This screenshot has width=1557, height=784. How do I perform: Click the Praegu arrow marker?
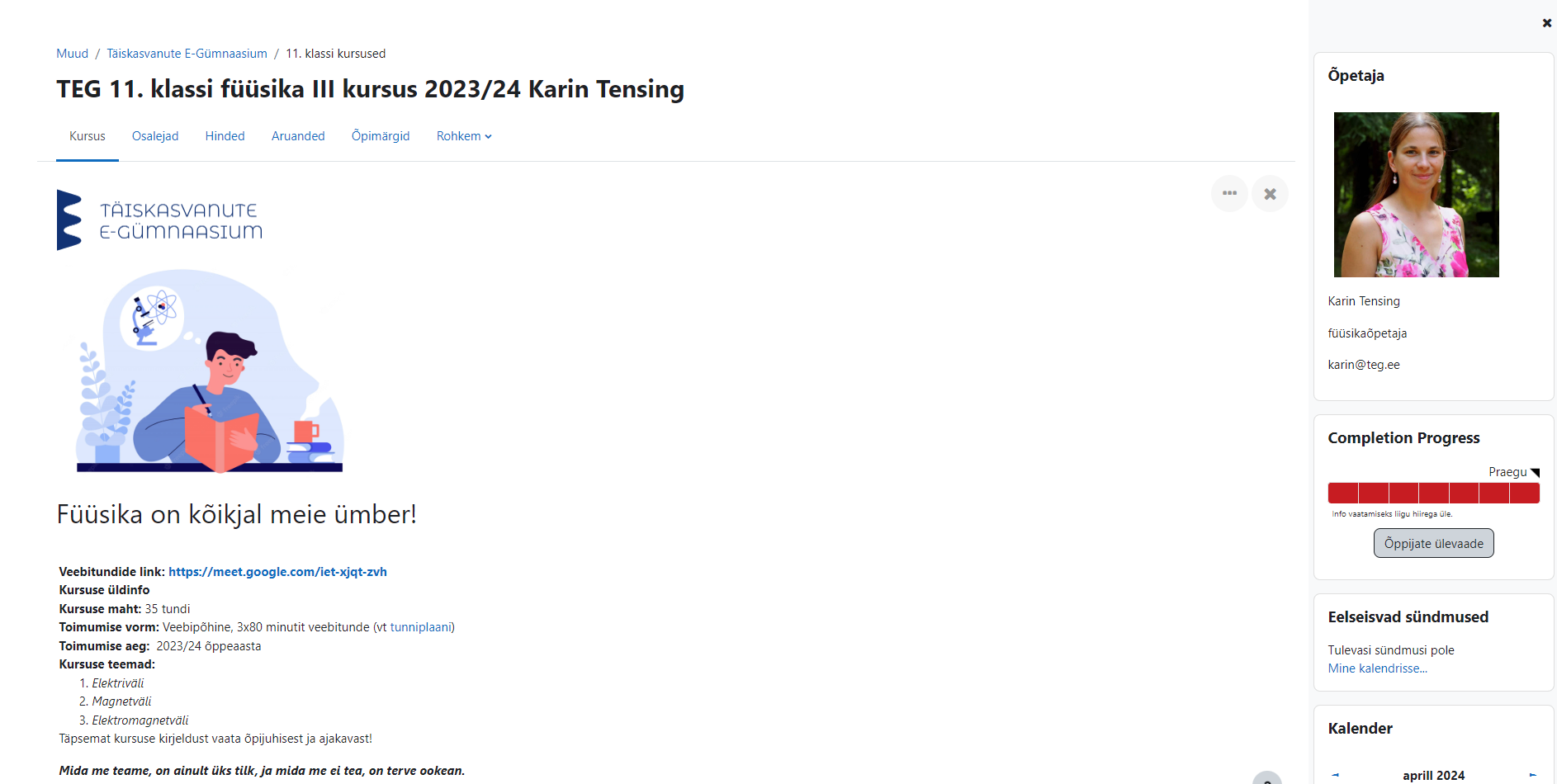[1535, 473]
